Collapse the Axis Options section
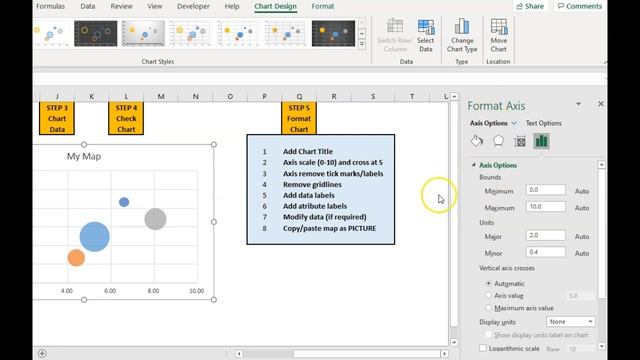Image resolution: width=640 pixels, height=360 pixels. tap(474, 165)
